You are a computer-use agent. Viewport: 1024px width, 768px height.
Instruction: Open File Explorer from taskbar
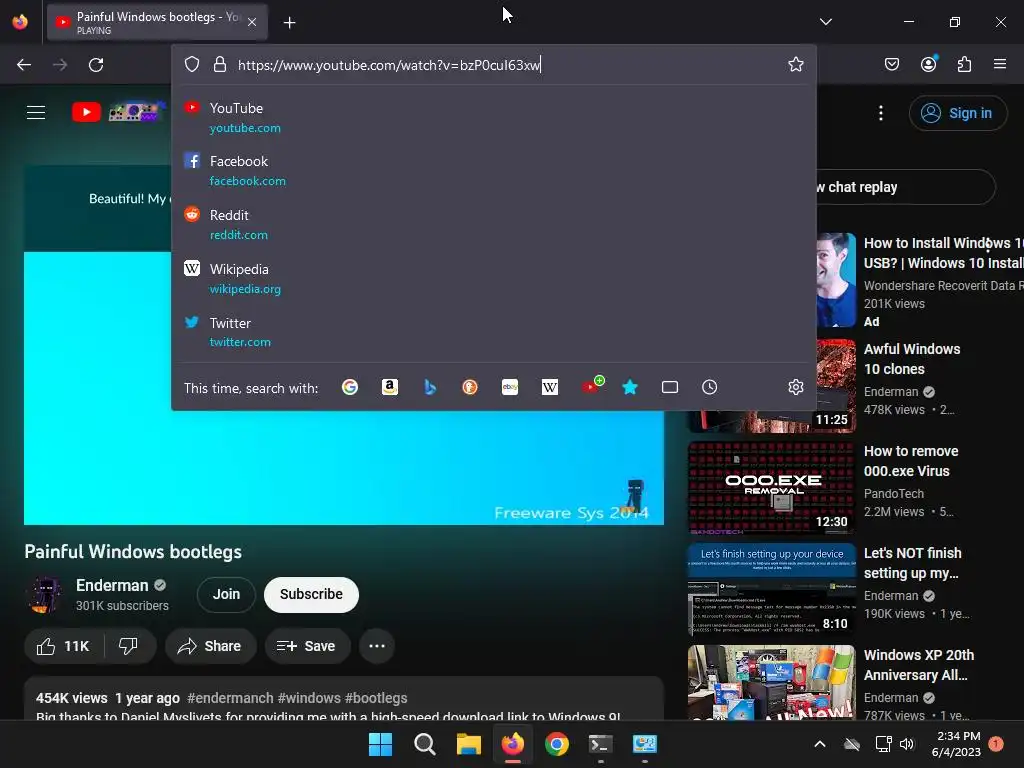[468, 744]
